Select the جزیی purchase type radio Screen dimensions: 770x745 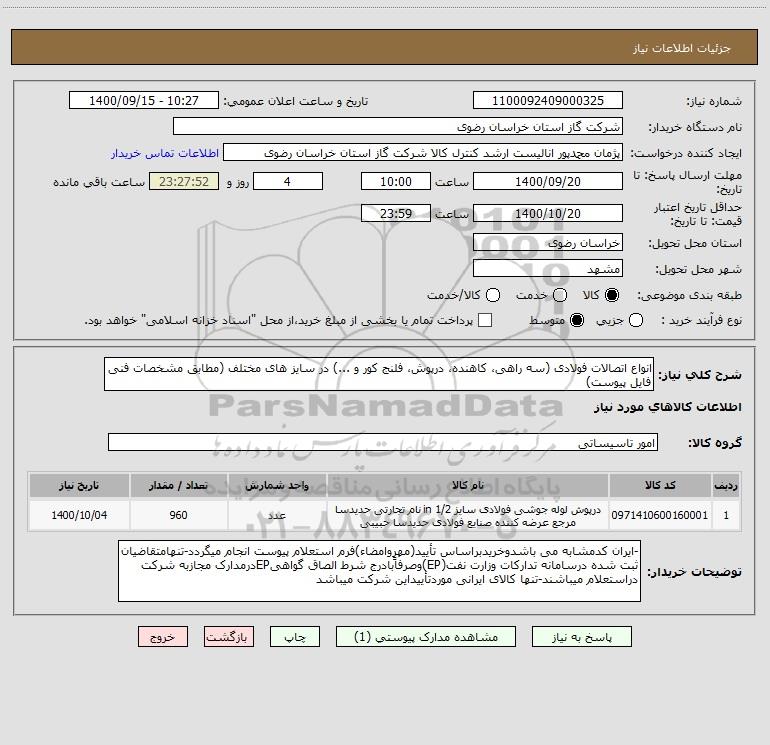click(x=636, y=320)
